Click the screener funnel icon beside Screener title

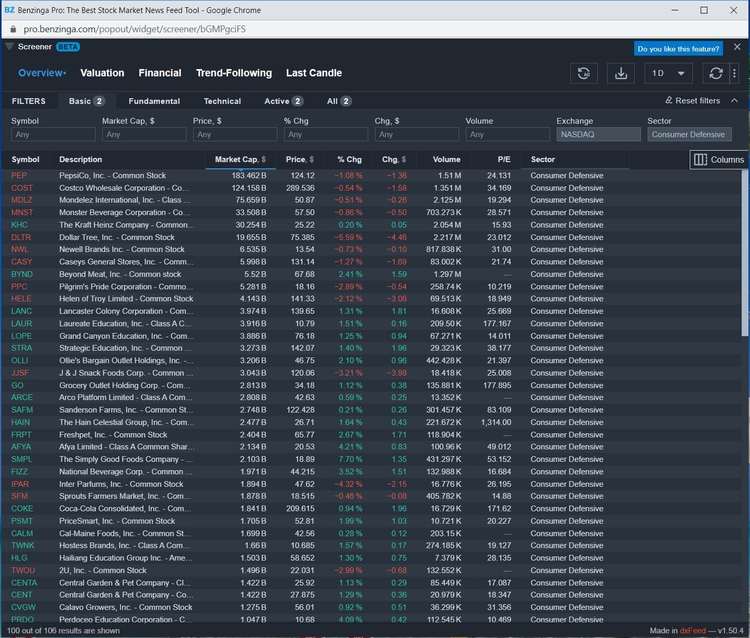pyautogui.click(x=9, y=46)
